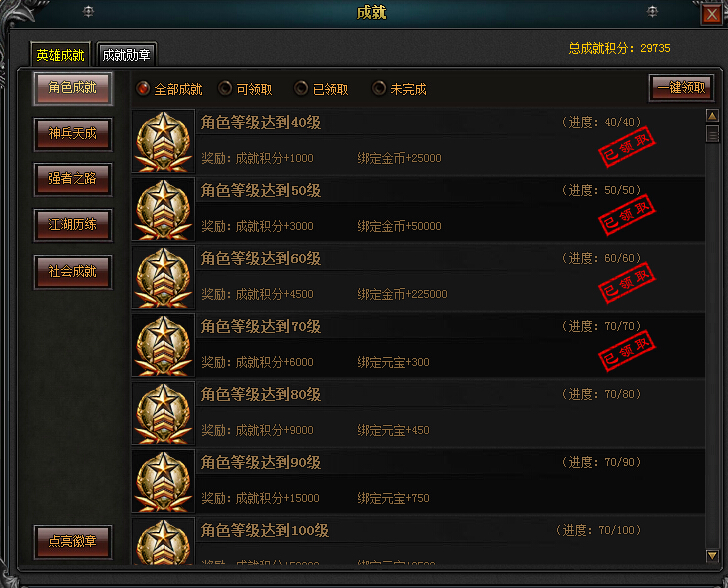Click the 一键领取 button

pos(681,88)
